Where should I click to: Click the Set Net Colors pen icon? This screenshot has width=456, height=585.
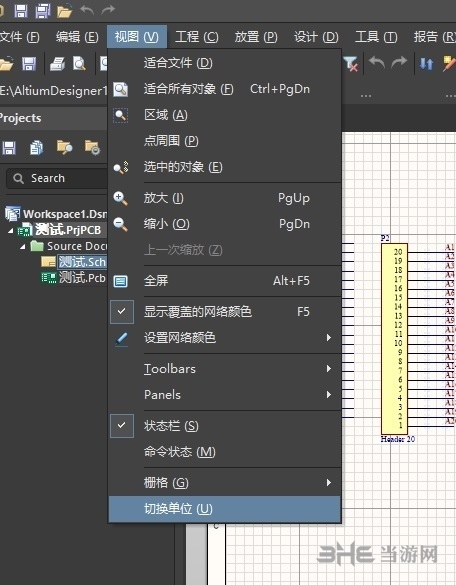coord(121,339)
